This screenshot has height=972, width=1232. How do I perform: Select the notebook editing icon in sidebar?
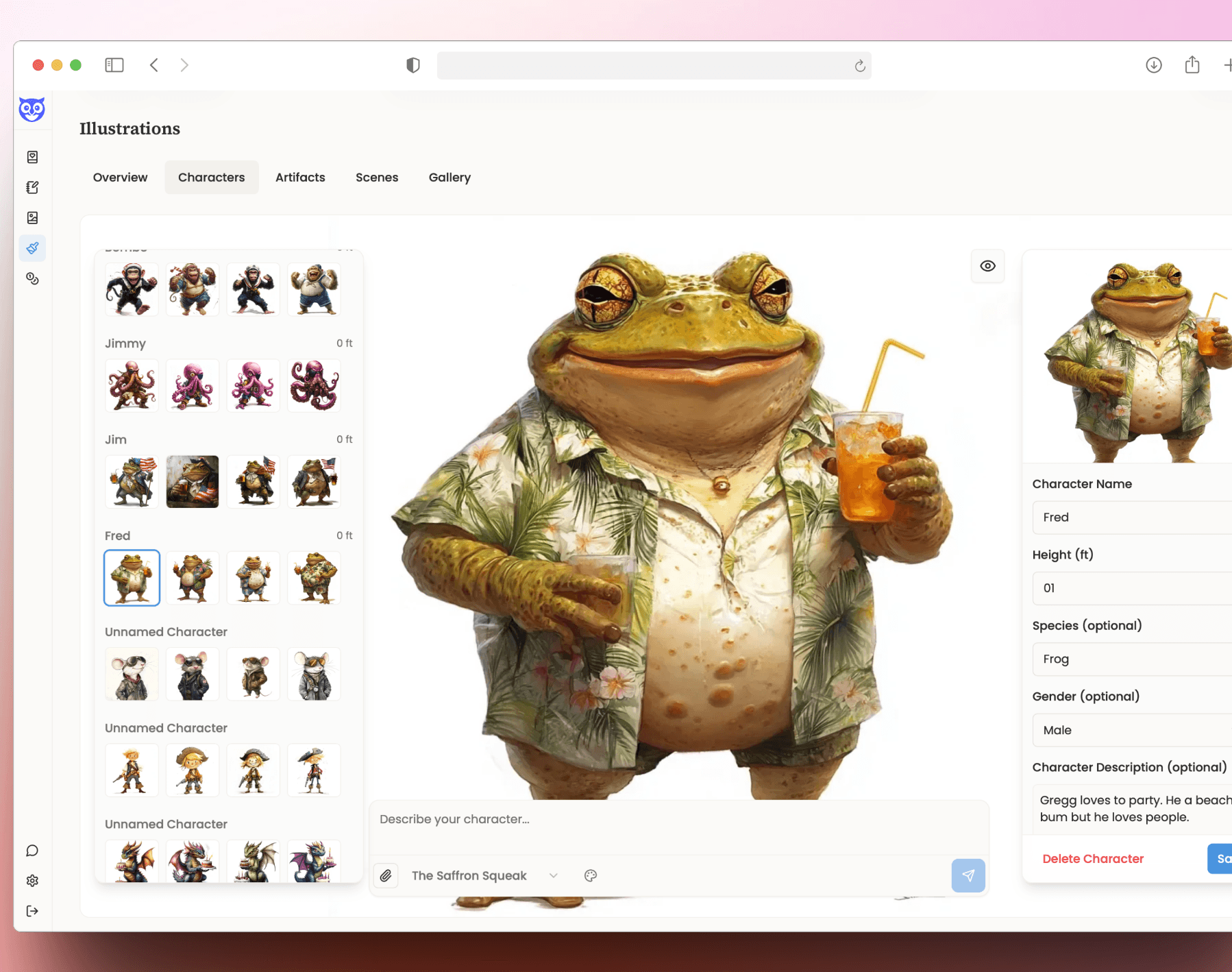click(x=32, y=187)
